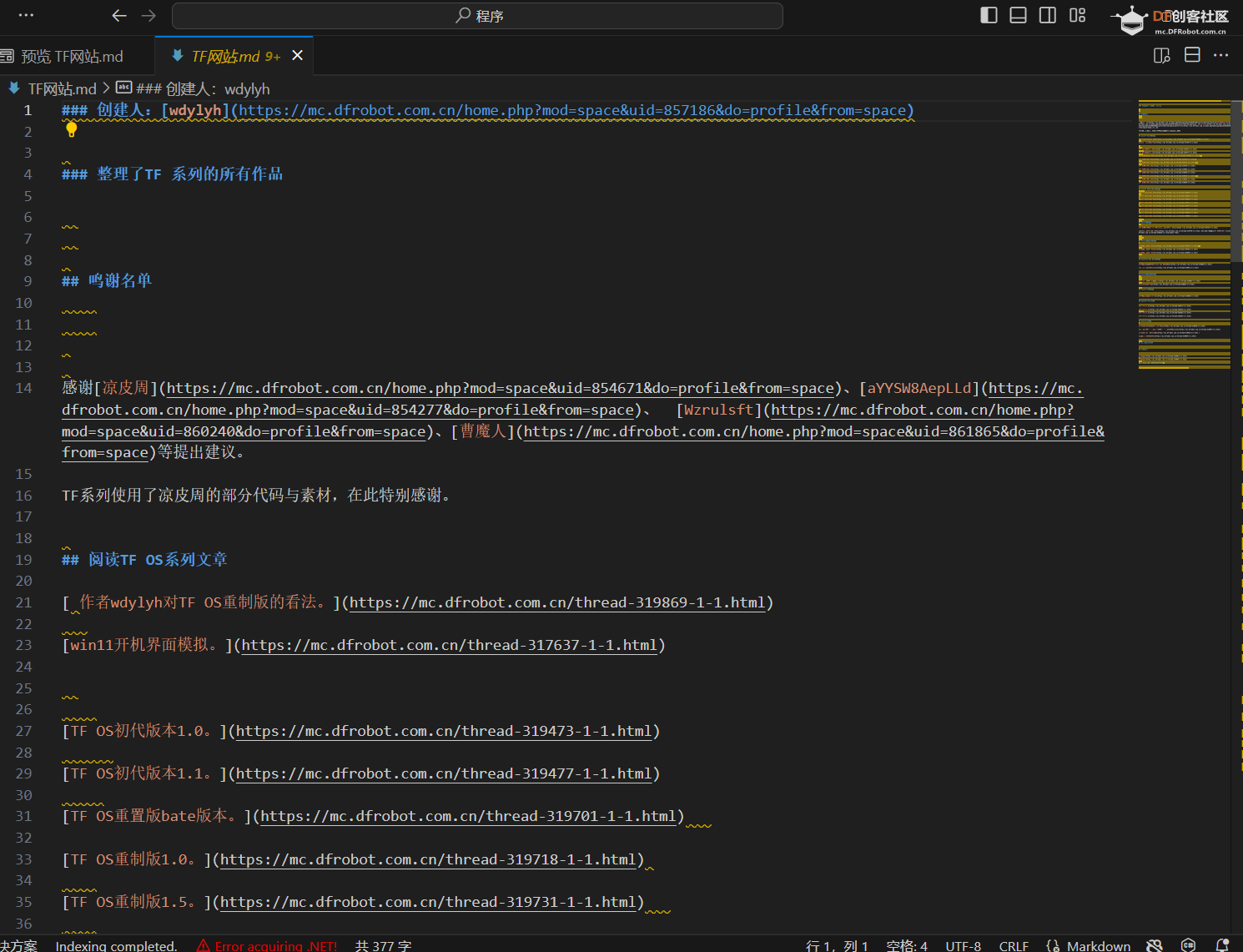Click the aYYSW8AepLLd link text on line 14

(x=919, y=388)
